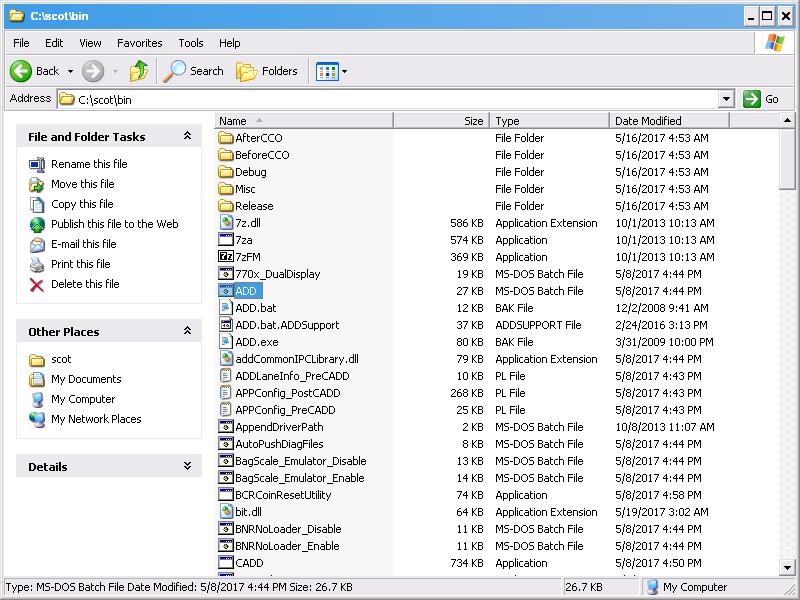
Task: Click Print this file printer icon
Action: (x=37, y=264)
